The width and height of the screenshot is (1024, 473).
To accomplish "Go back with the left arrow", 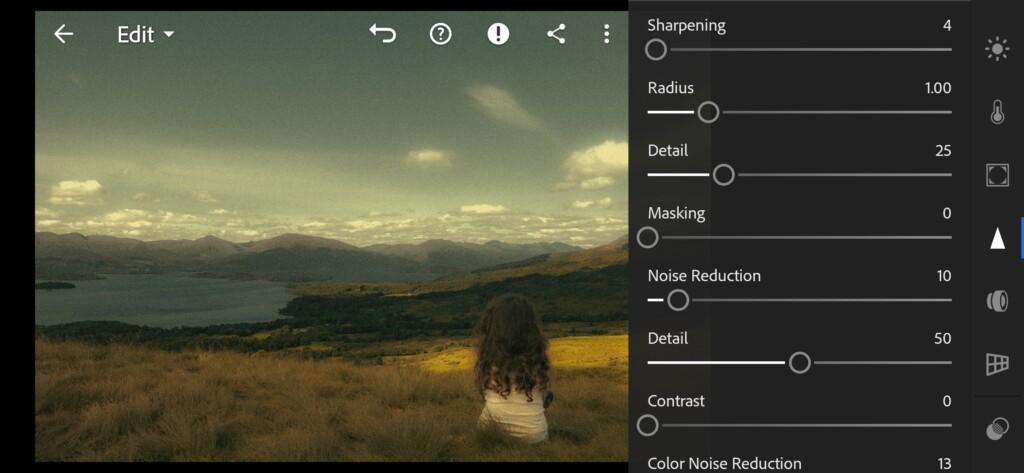I will [x=63, y=34].
